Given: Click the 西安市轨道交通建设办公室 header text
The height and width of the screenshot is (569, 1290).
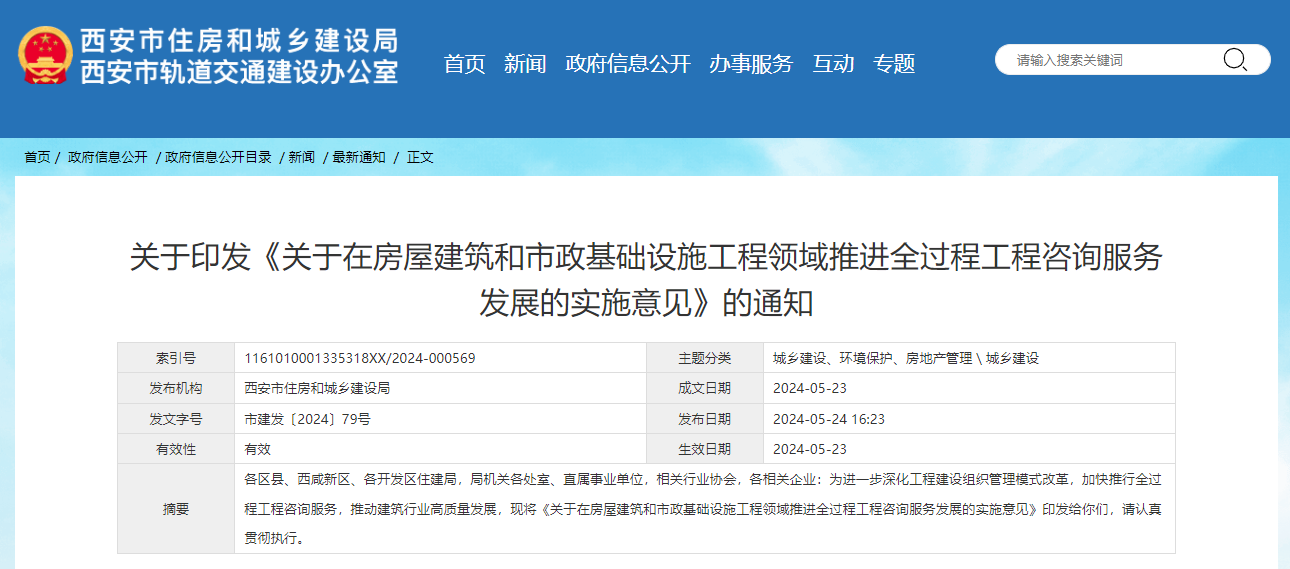Looking at the screenshot, I should click(238, 72).
